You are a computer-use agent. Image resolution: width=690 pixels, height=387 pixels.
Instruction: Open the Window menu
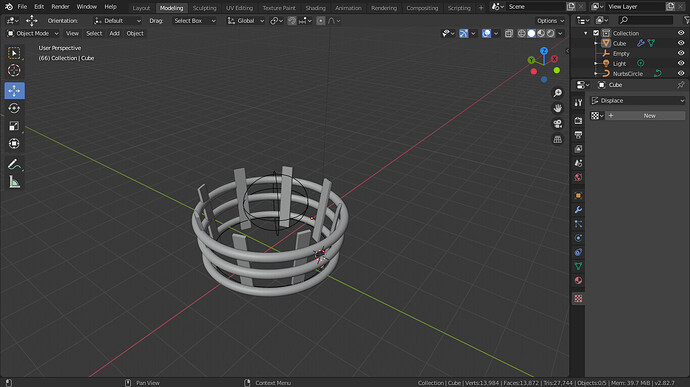[x=86, y=7]
